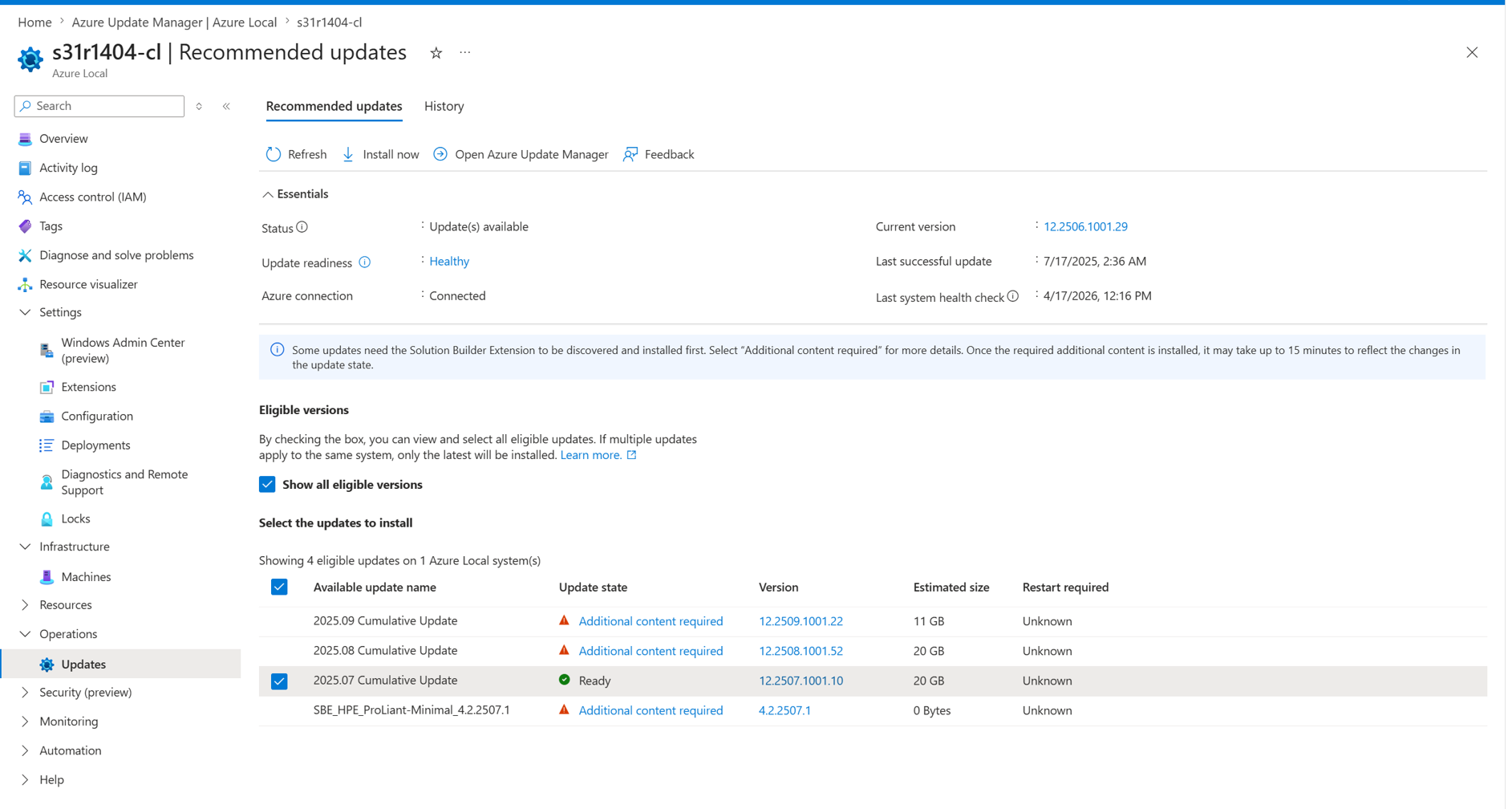Click the Windows Admin Center icon

pyautogui.click(x=47, y=351)
